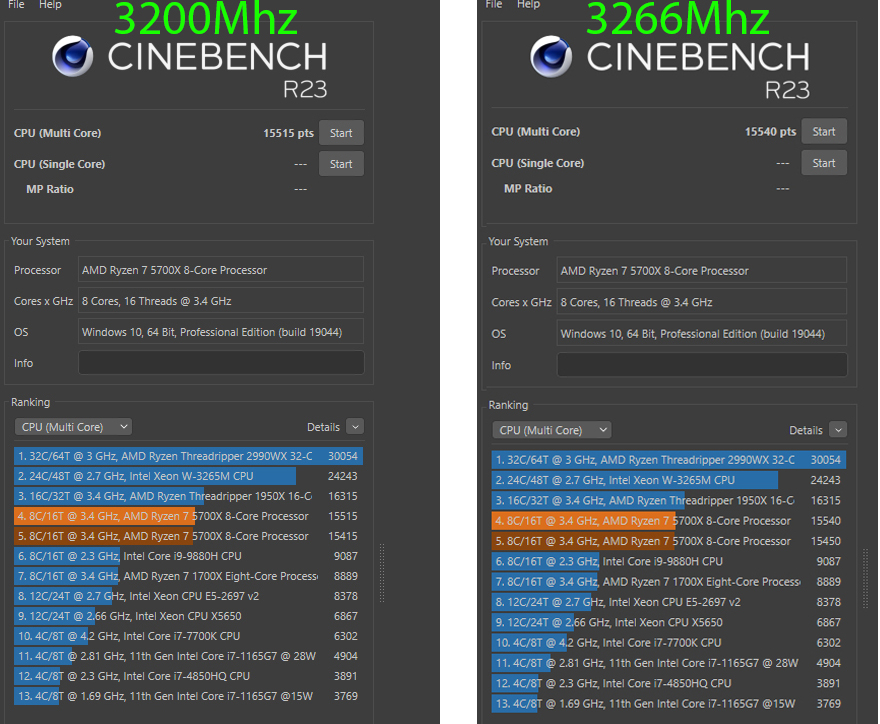Select Core i9-9880H row in left window
Image resolution: width=880 pixels, height=724 pixels.
189,556
